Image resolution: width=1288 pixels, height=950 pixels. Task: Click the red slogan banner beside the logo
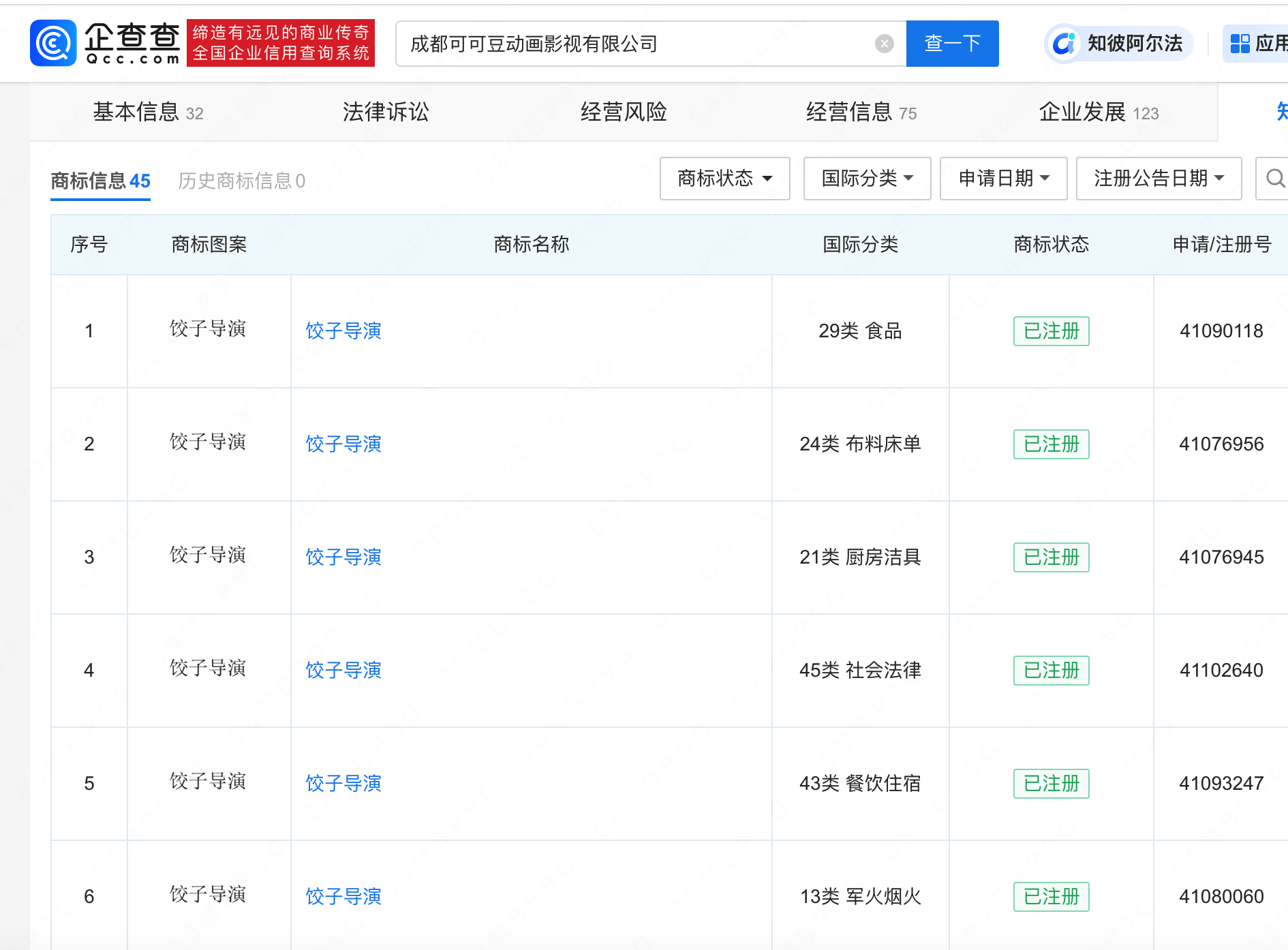click(281, 43)
